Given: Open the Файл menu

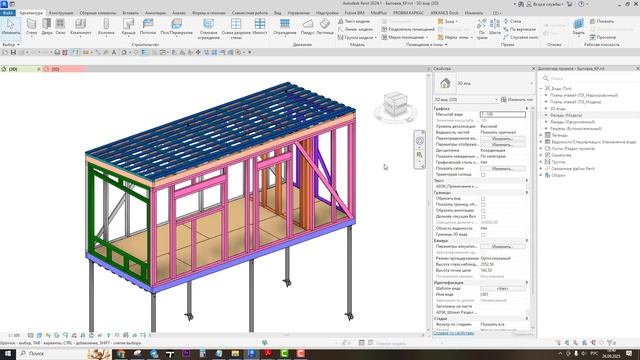Looking at the screenshot, I should (8, 13).
